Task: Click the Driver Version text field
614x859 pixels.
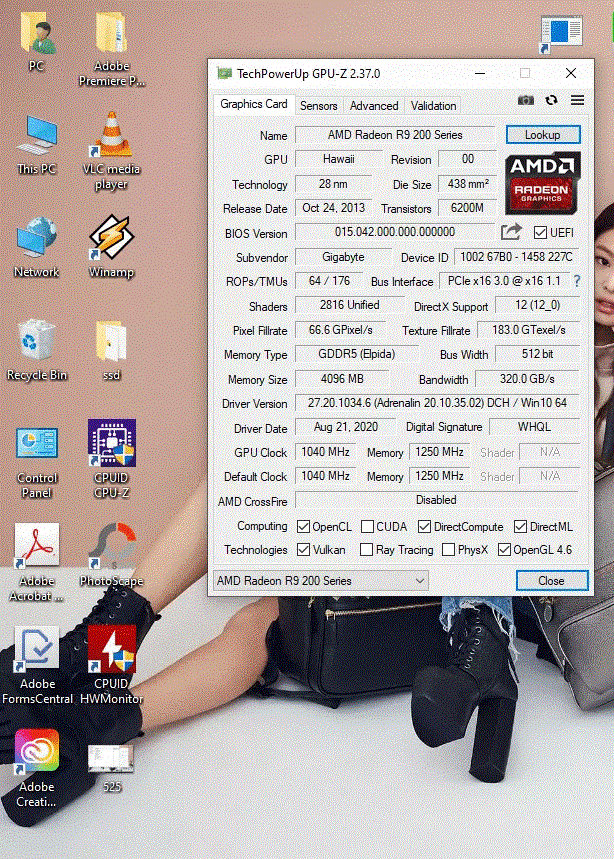Action: 436,403
